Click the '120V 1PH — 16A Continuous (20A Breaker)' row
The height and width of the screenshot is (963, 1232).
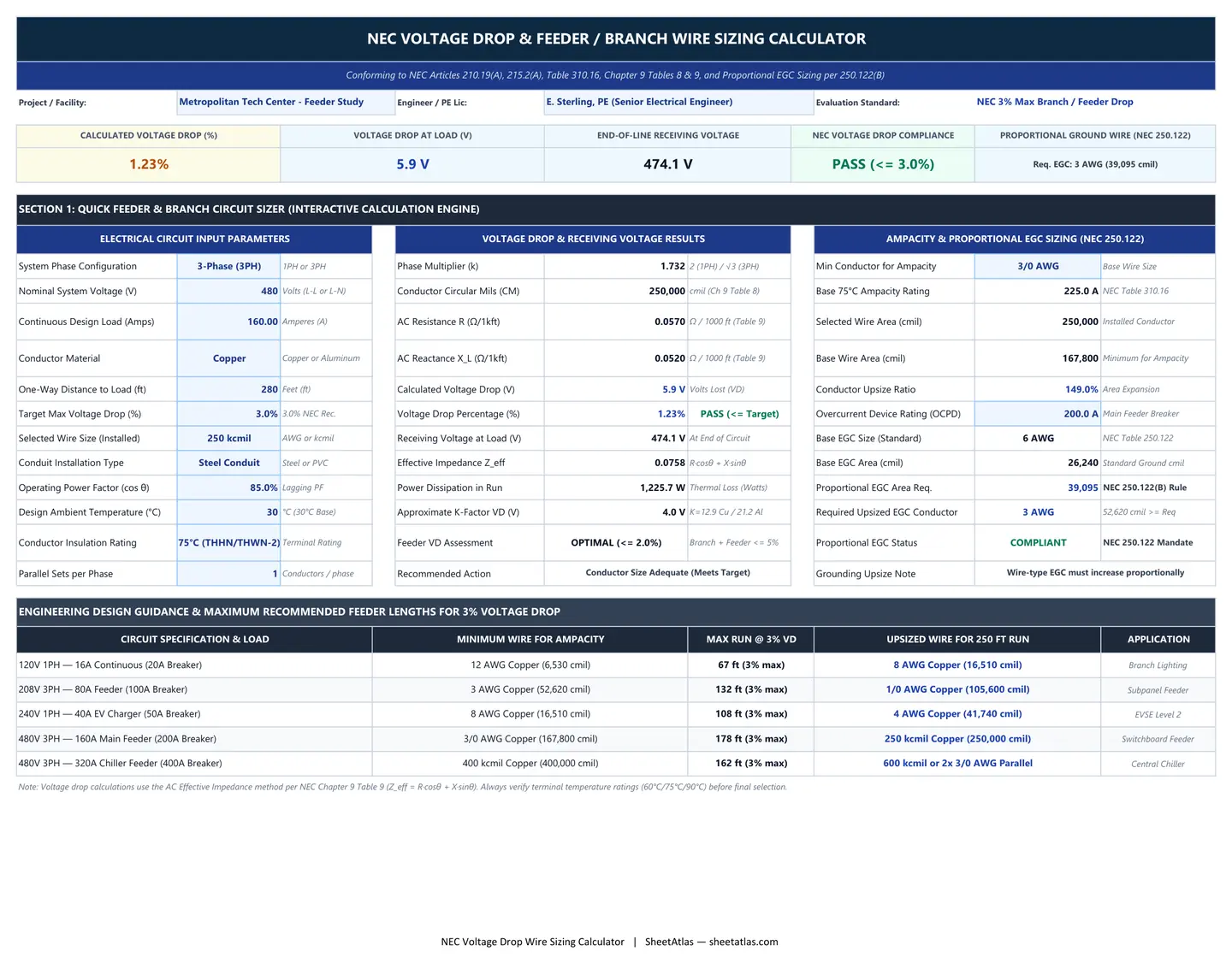(x=616, y=665)
